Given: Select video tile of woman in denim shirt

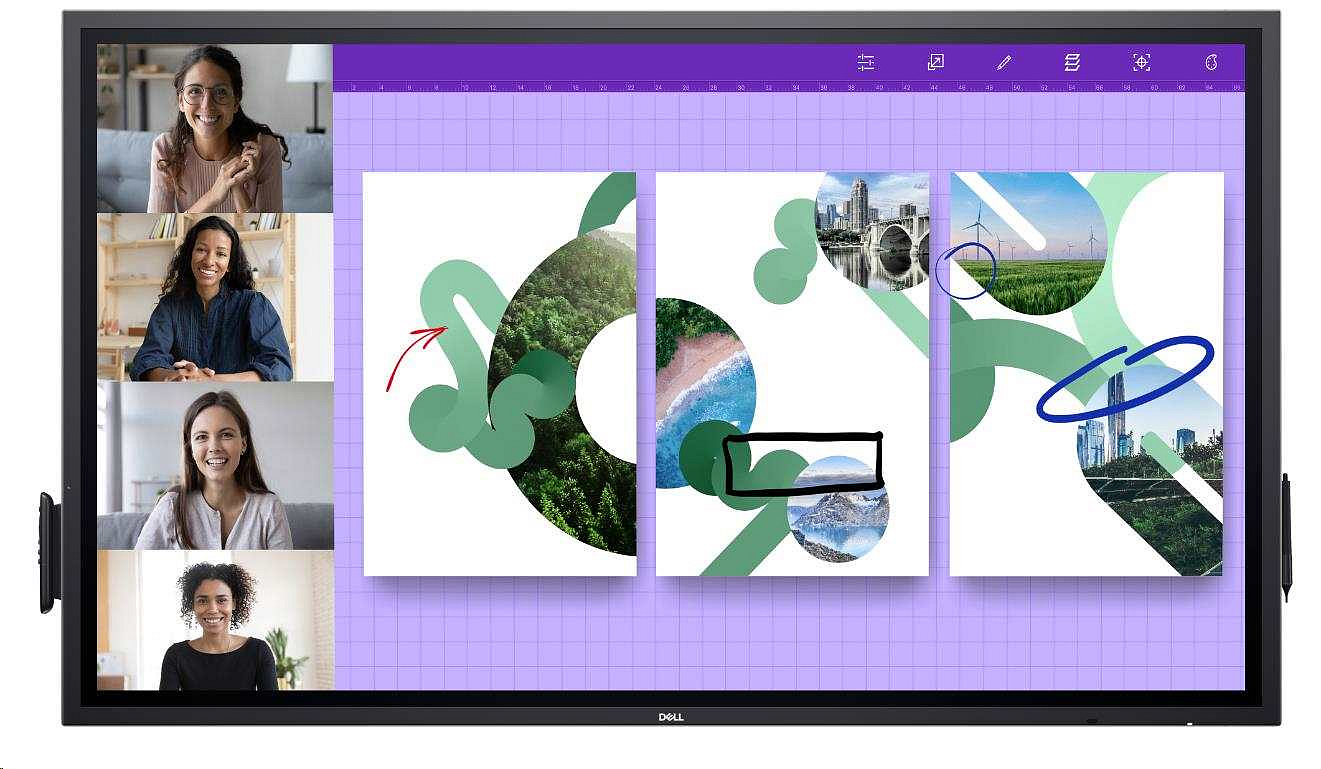Looking at the screenshot, I should [x=215, y=297].
